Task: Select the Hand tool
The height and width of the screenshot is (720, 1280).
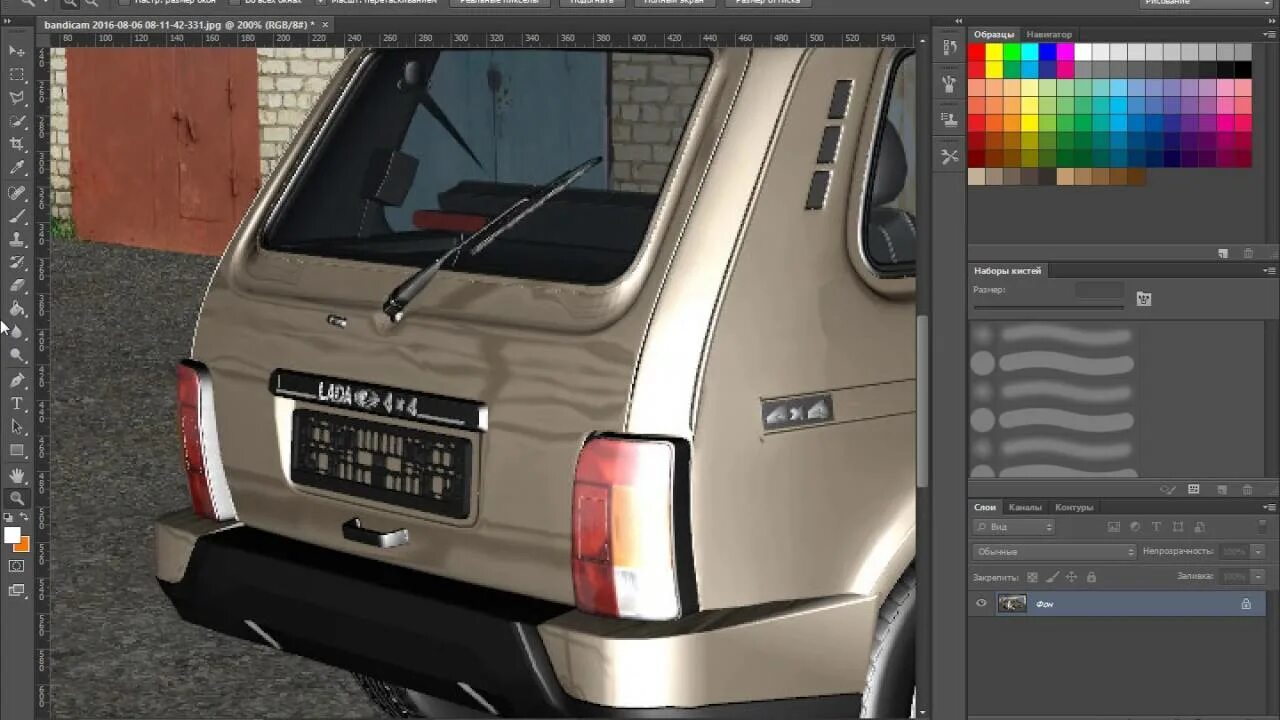Action: pos(17,475)
